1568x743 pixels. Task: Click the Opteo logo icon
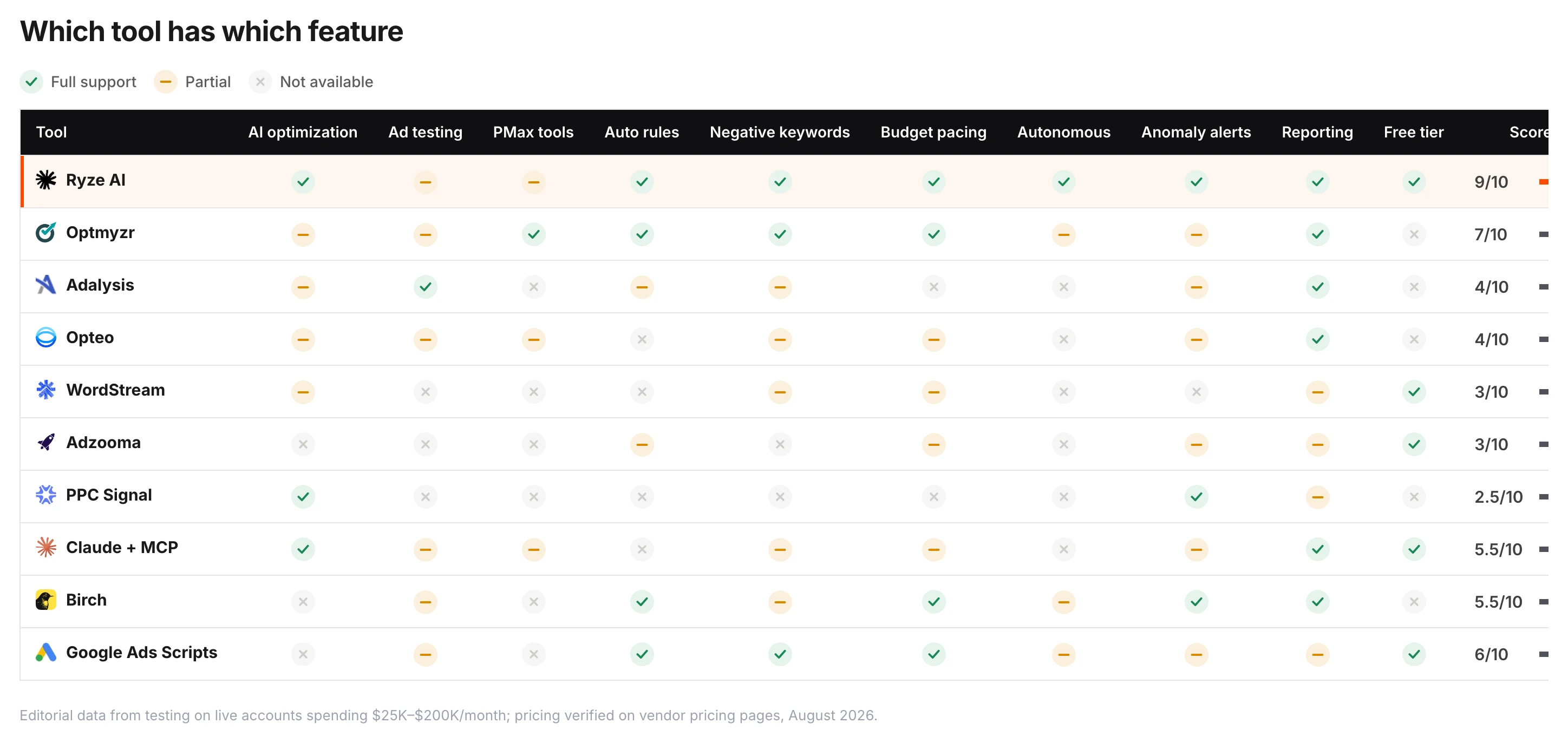45,337
